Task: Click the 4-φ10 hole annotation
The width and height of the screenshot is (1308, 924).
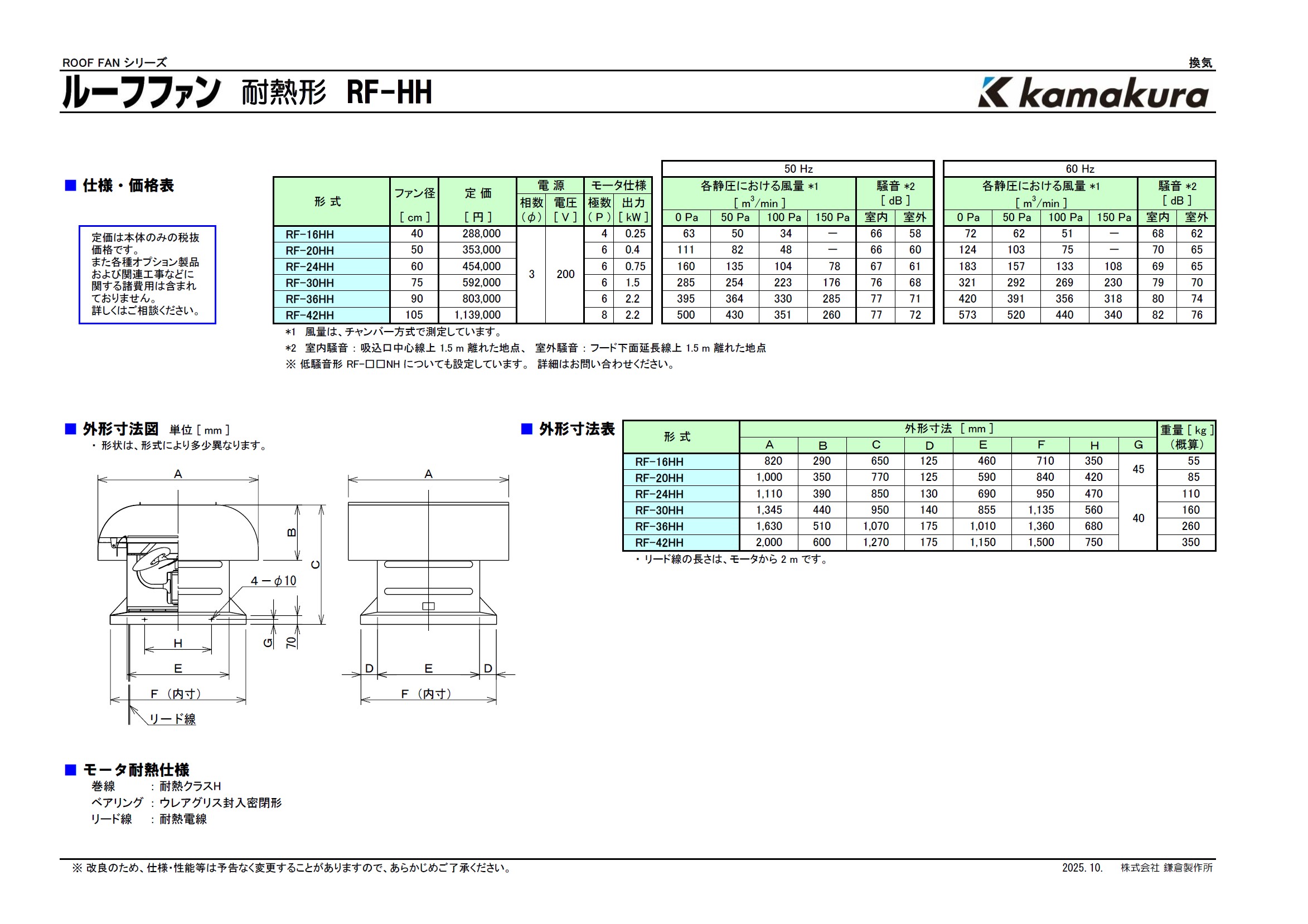Action: coord(273,581)
